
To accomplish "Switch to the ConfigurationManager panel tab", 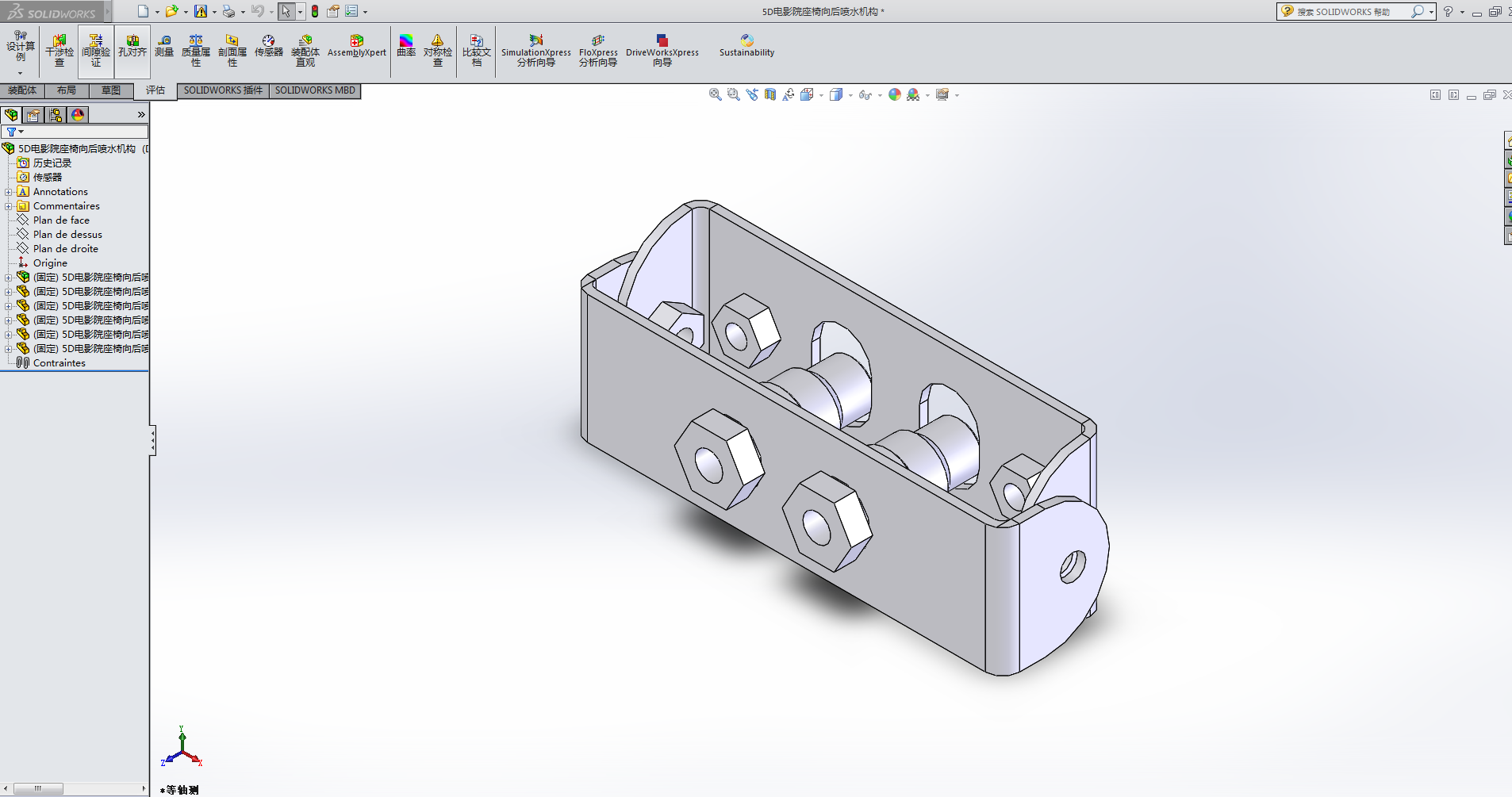I will [x=56, y=115].
